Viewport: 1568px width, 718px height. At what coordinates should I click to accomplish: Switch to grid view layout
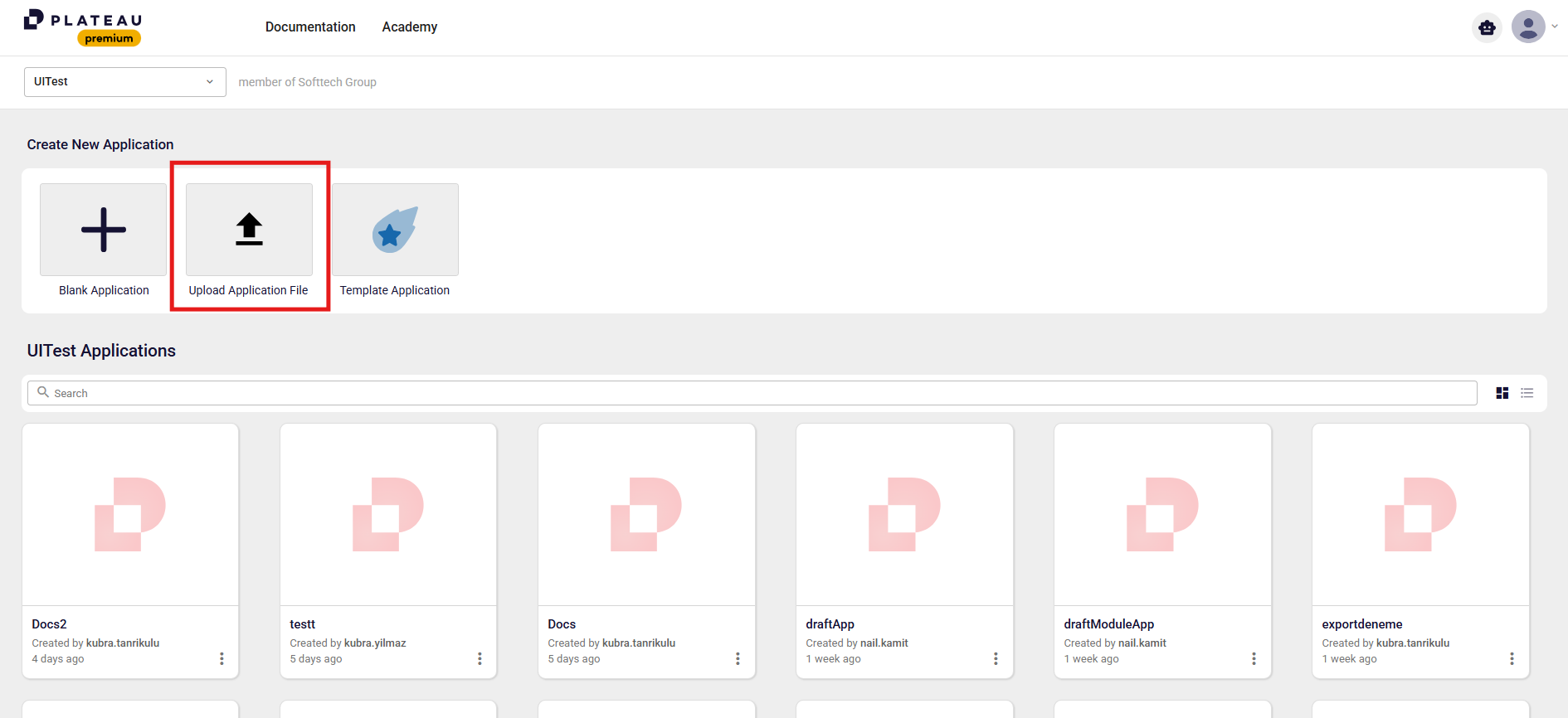coord(1502,393)
